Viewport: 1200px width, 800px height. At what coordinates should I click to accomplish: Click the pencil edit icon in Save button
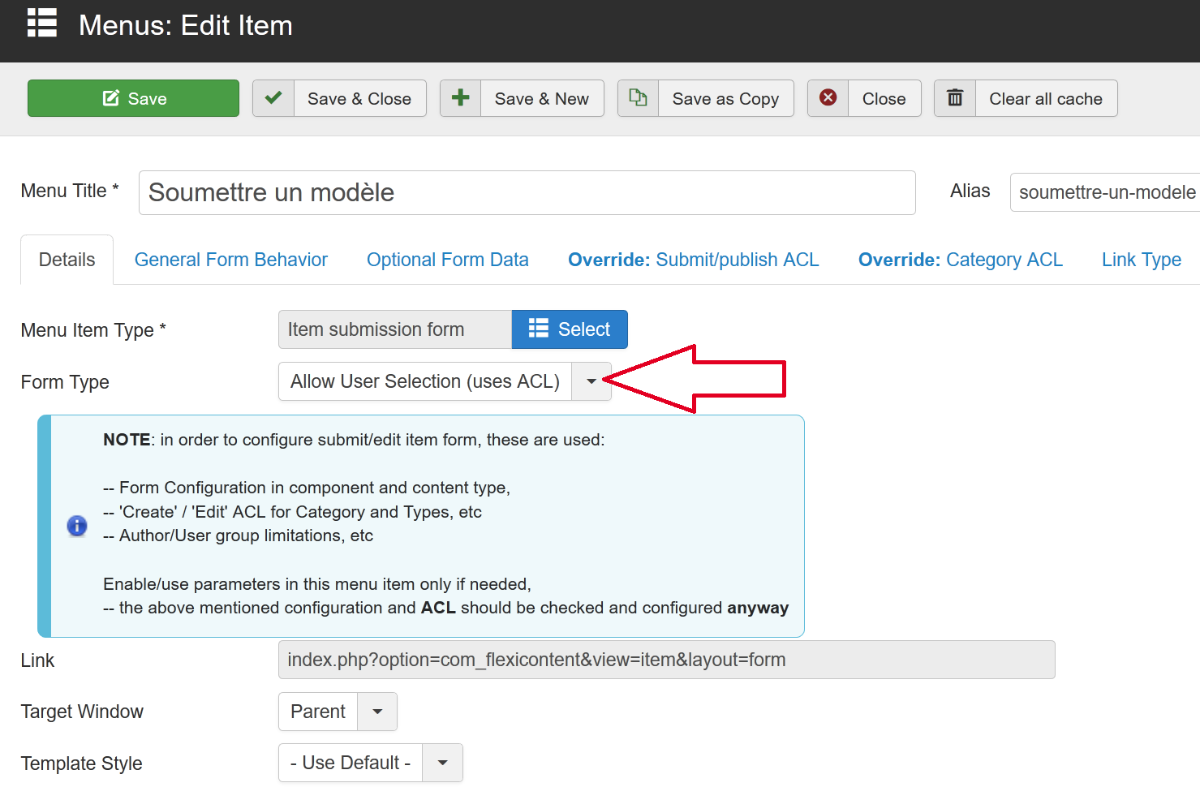111,98
